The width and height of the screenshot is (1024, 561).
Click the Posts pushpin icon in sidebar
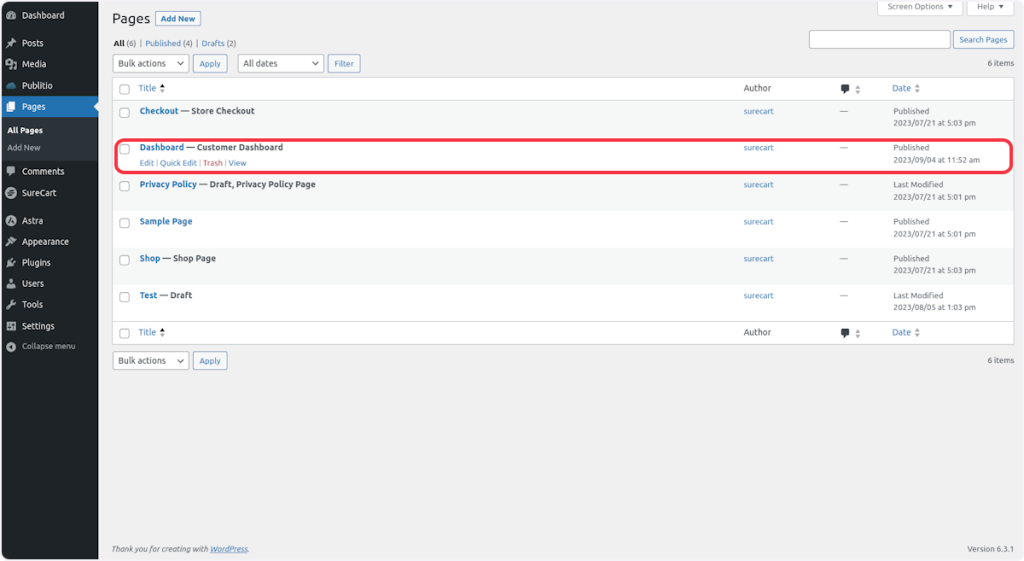(11, 43)
